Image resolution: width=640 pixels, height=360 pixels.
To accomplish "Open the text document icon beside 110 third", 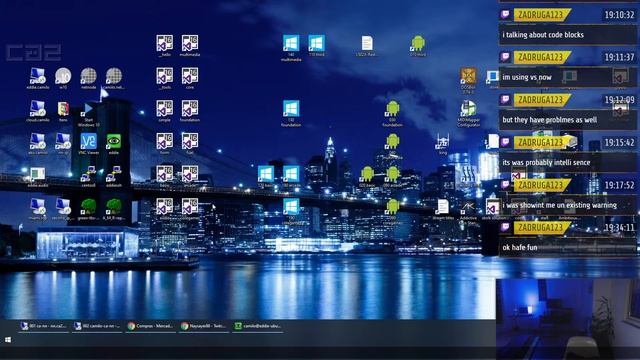I will 367,44.
